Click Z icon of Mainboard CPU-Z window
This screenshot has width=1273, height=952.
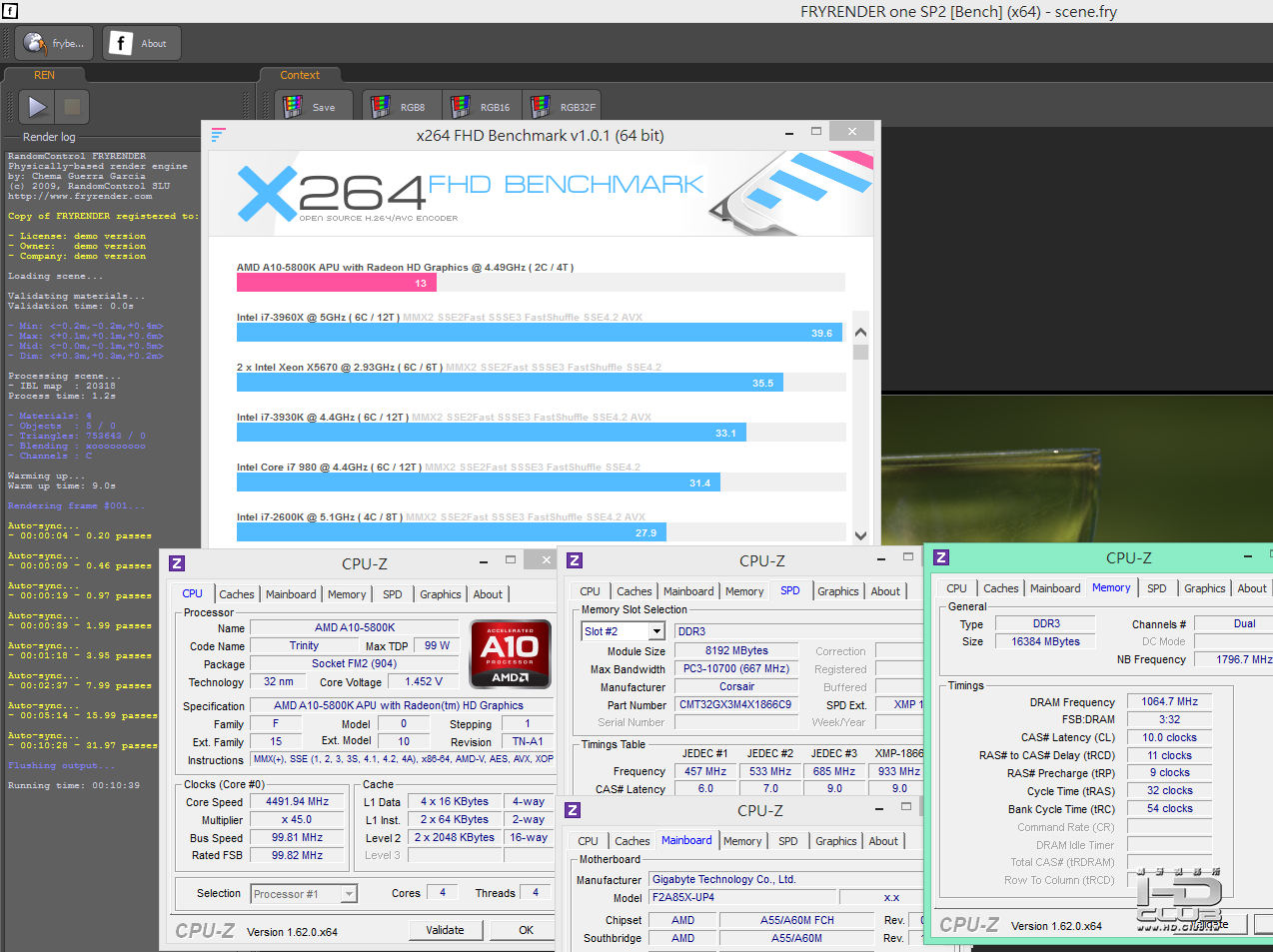[573, 810]
